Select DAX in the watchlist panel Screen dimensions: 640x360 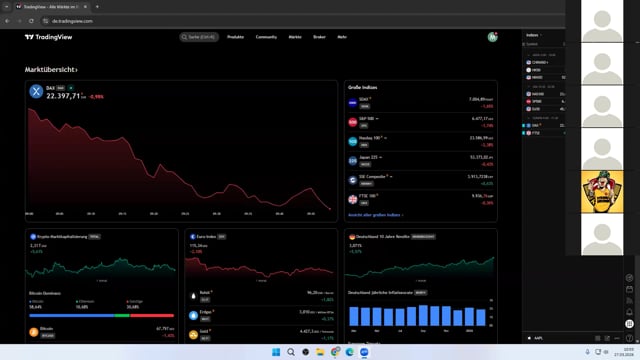[x=545, y=126]
